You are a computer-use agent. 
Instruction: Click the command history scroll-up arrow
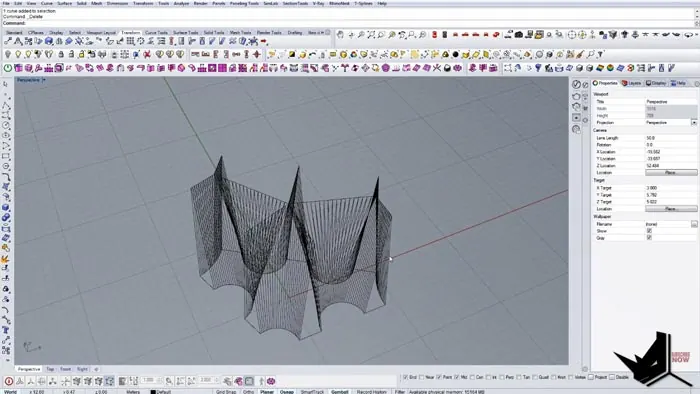pos(697,10)
